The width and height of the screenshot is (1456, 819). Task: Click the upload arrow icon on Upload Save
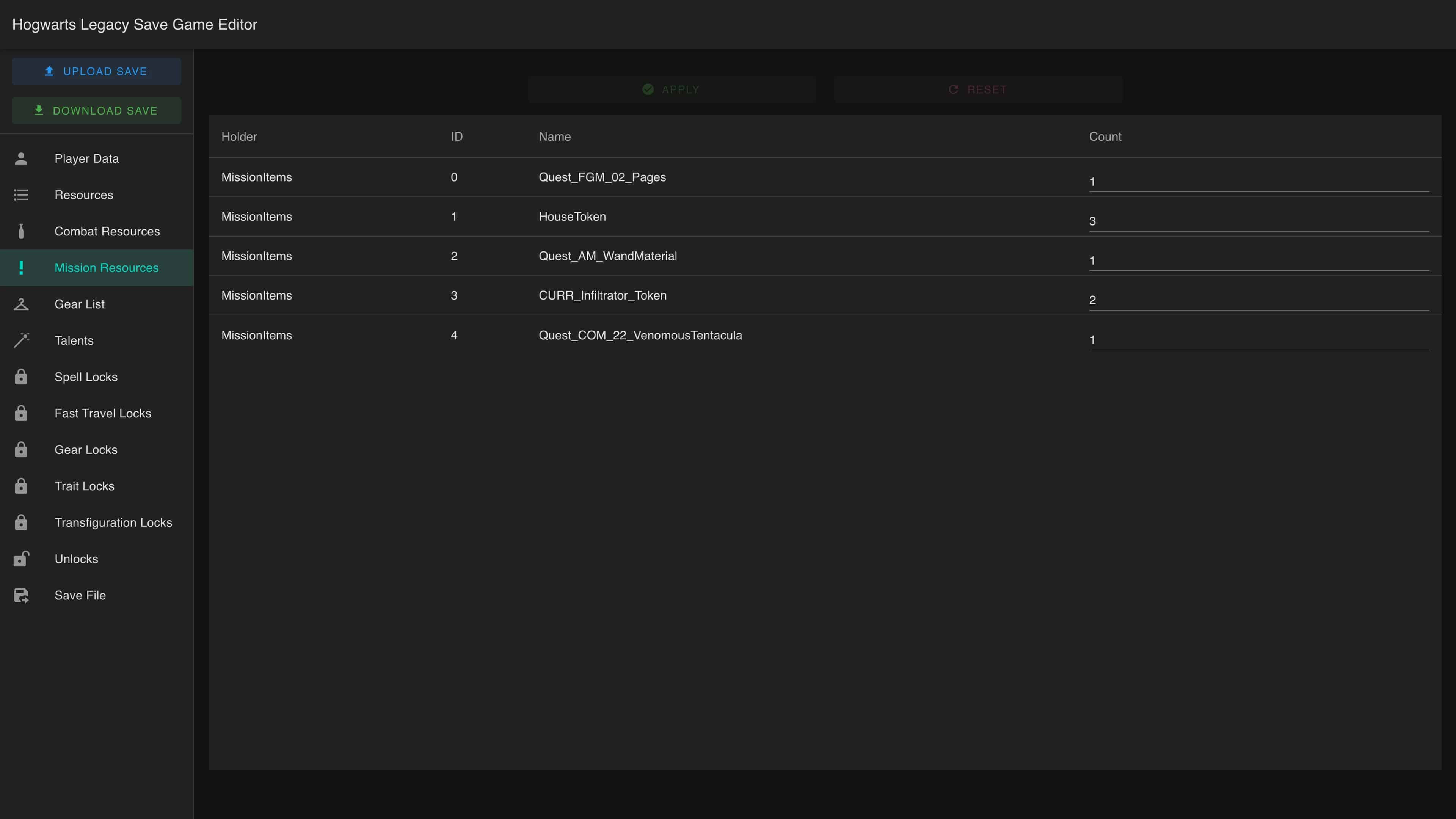pyautogui.click(x=49, y=71)
